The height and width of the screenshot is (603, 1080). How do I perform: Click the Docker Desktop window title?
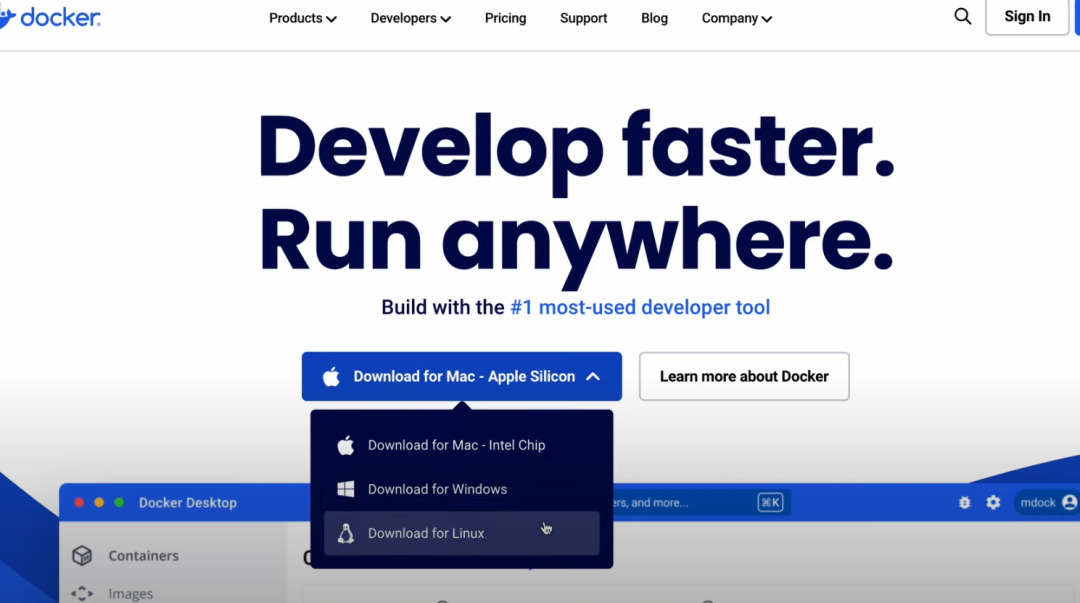pyautogui.click(x=187, y=502)
